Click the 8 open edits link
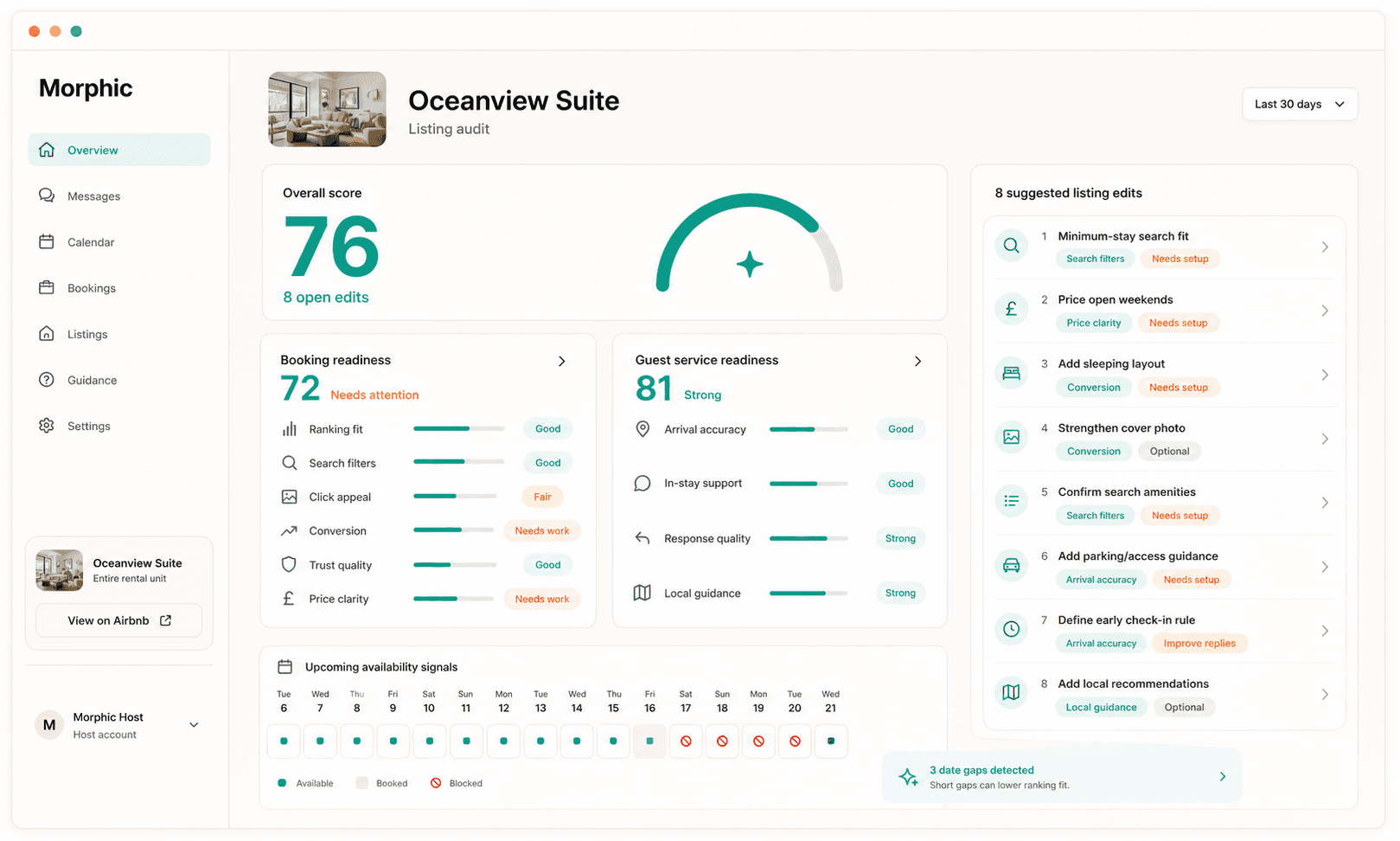The height and width of the screenshot is (841, 1400). tap(325, 297)
